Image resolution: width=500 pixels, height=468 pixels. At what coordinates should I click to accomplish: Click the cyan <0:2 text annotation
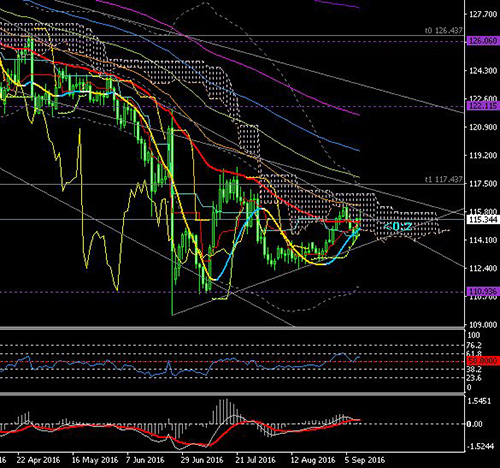tap(397, 227)
